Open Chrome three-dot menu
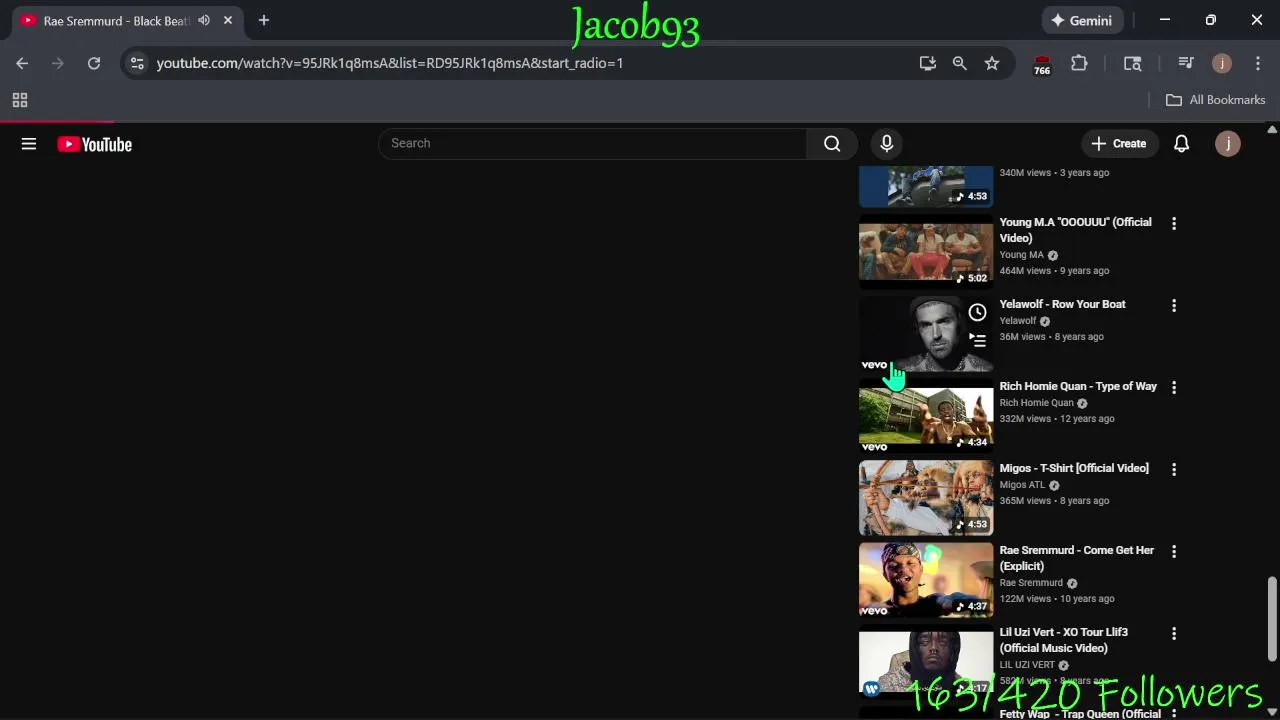 click(x=1258, y=63)
